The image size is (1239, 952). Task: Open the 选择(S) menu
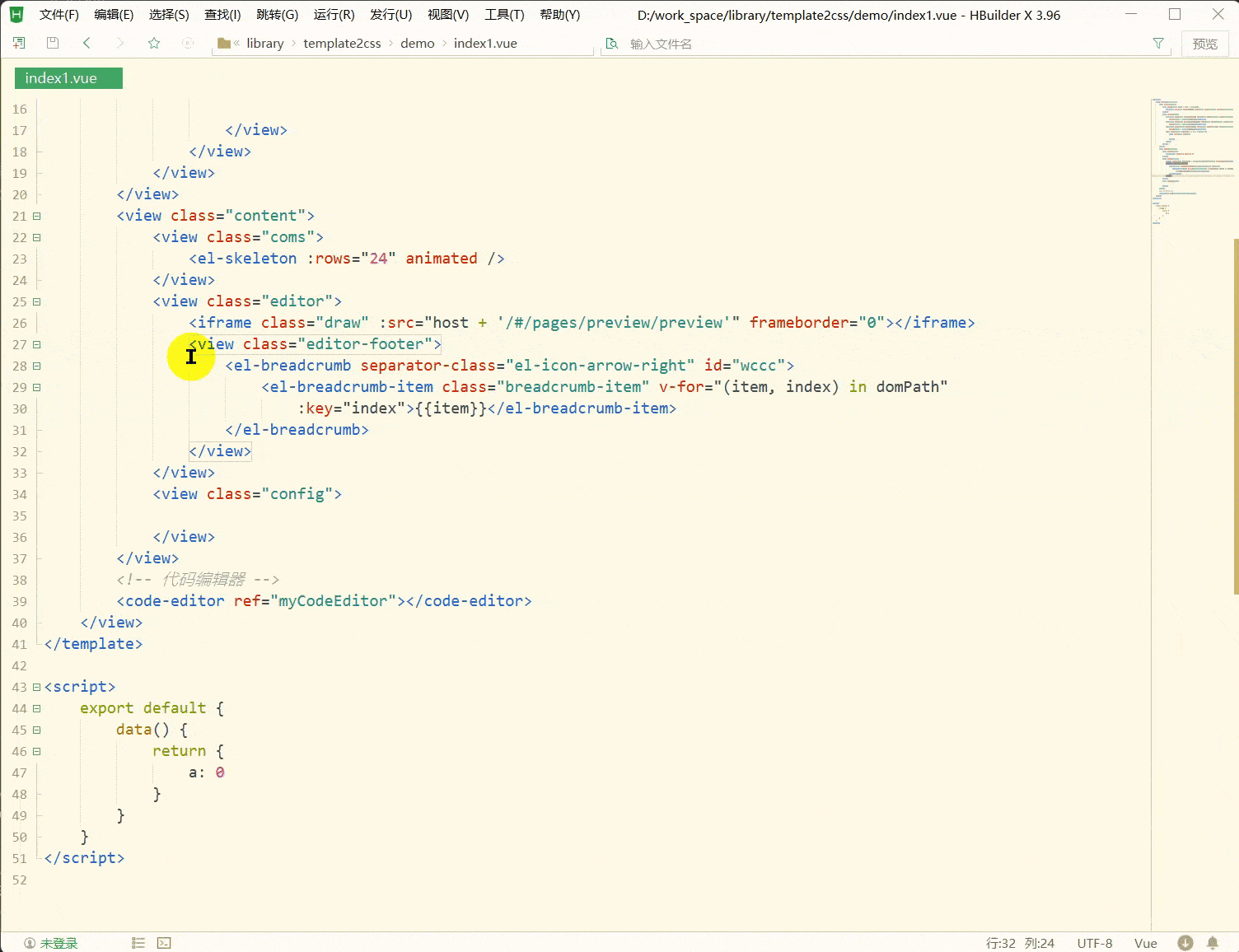(x=169, y=15)
